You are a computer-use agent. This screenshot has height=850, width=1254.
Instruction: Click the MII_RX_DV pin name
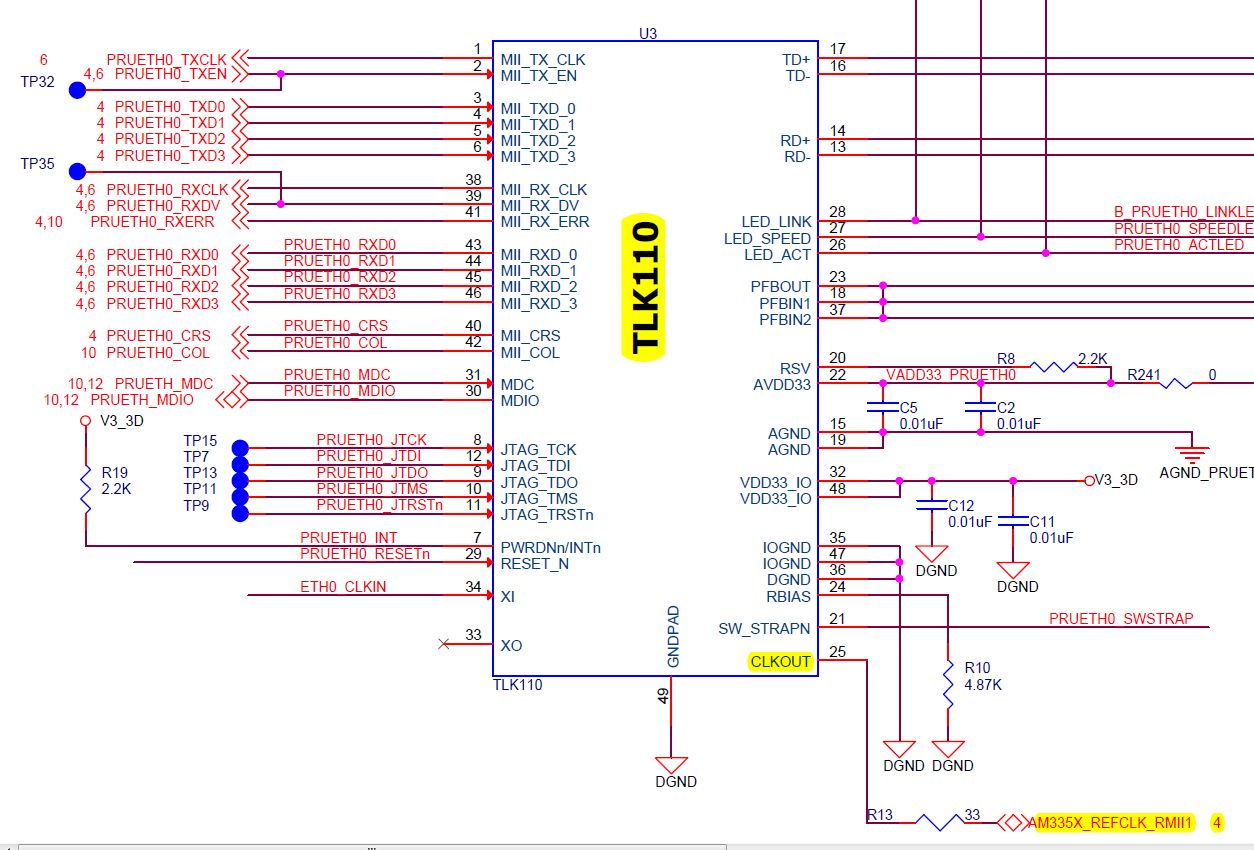(538, 205)
